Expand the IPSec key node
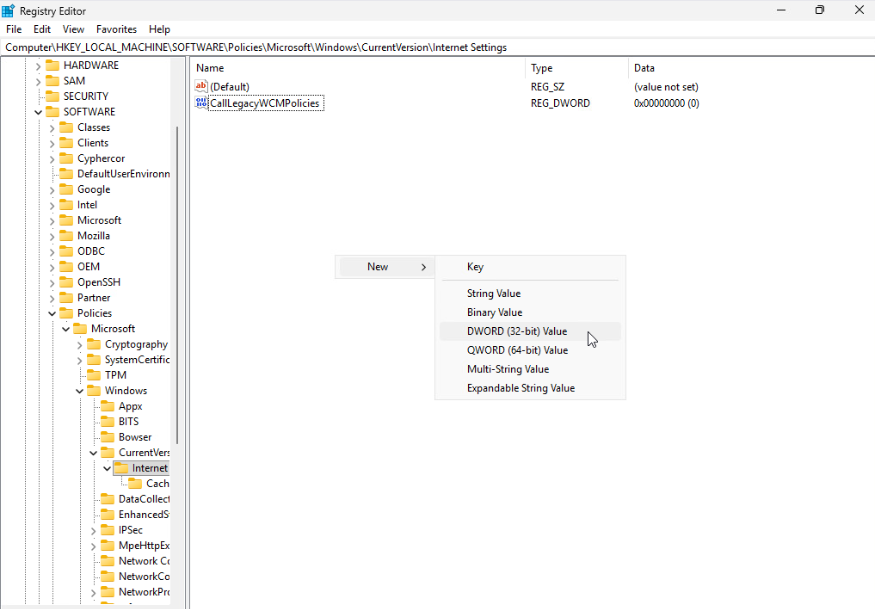875x609 pixels. (94, 530)
